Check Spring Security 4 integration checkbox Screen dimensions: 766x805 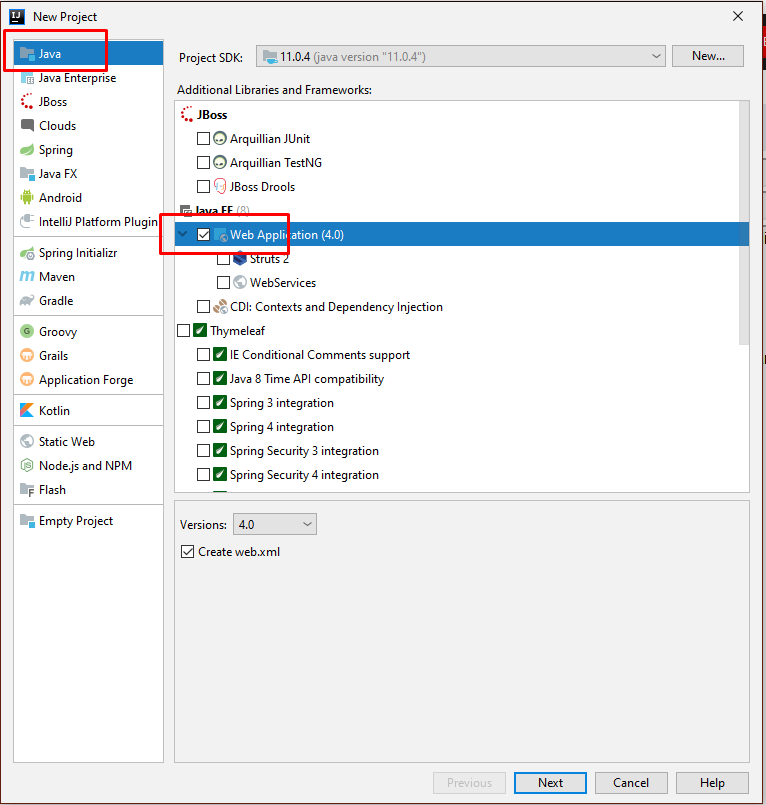click(x=203, y=474)
